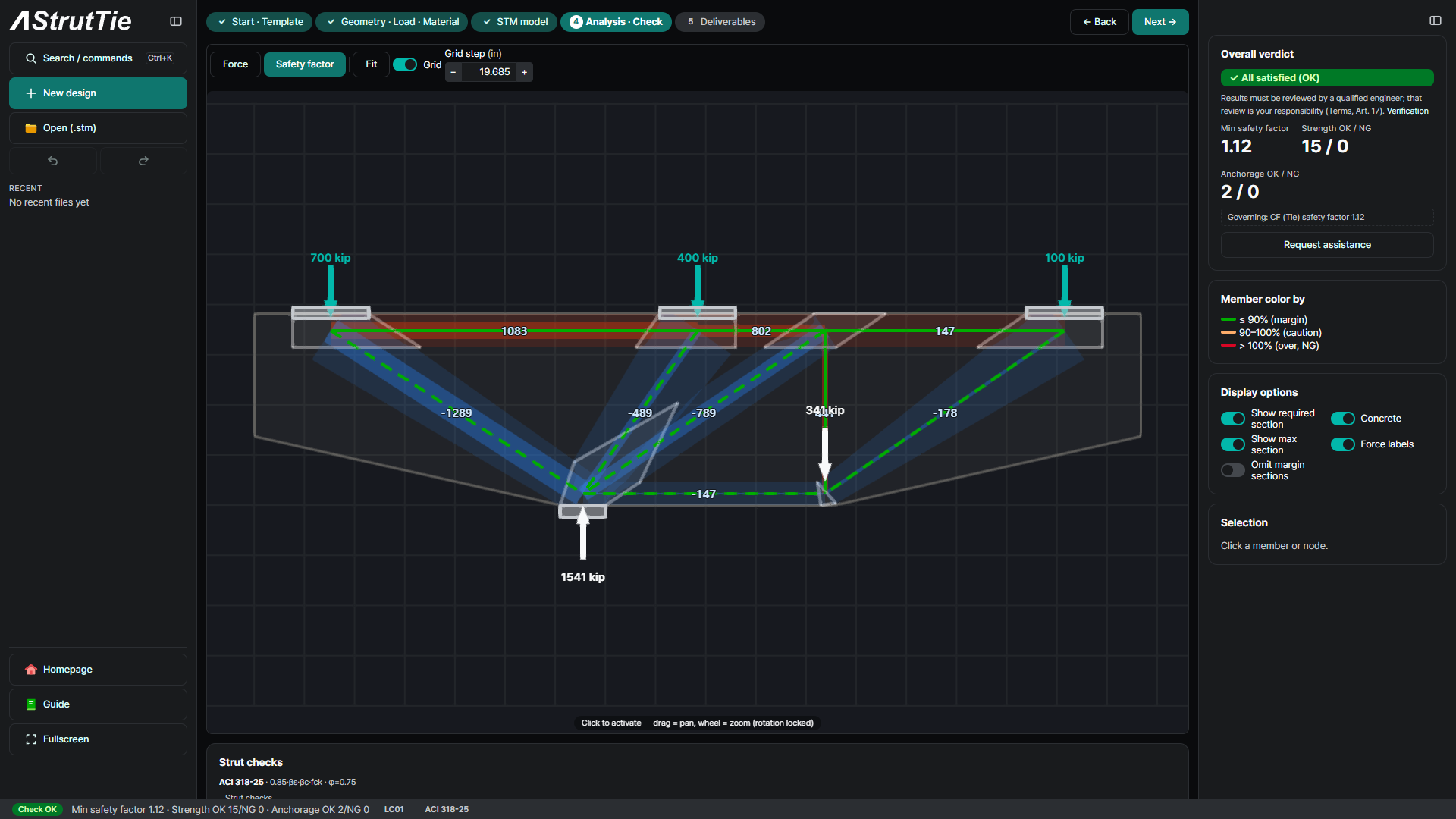Screen dimensions: 1456x819
Task: Click the Request assistance button
Action: click(x=1327, y=245)
